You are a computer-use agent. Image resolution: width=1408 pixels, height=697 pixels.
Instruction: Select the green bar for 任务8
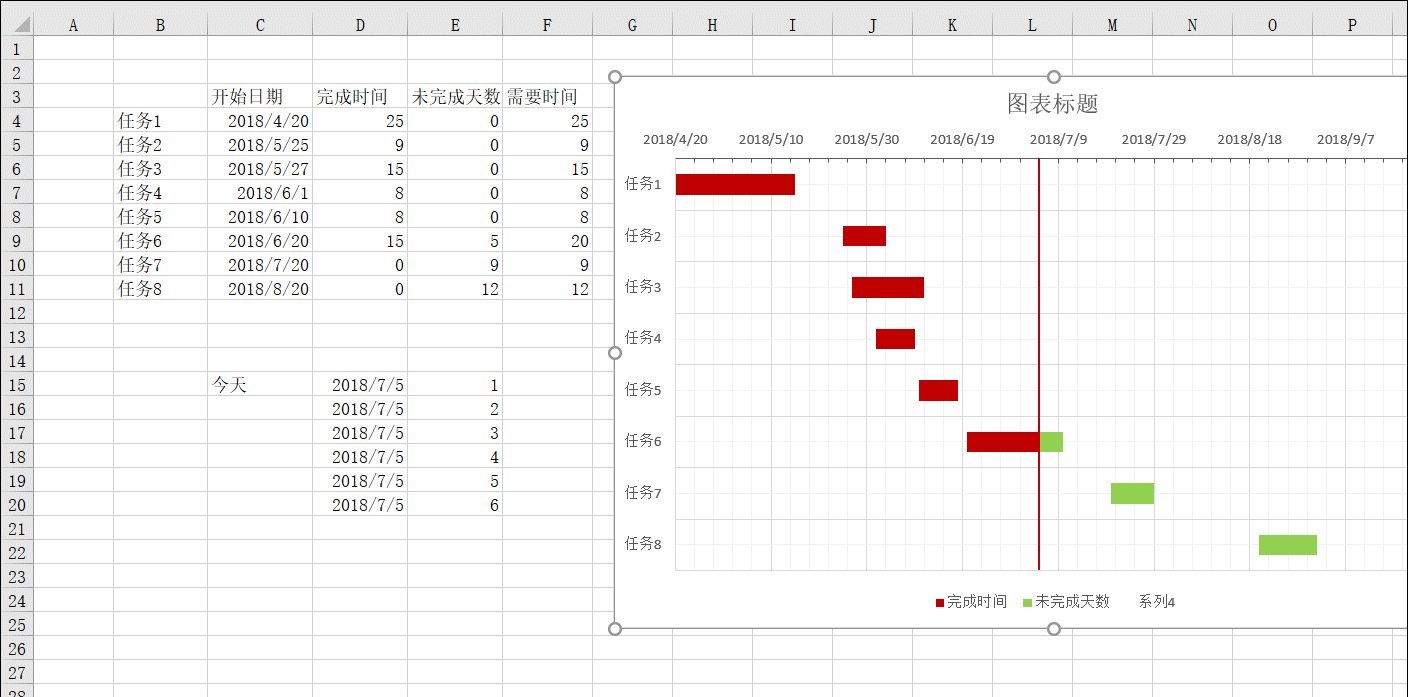coord(1288,545)
